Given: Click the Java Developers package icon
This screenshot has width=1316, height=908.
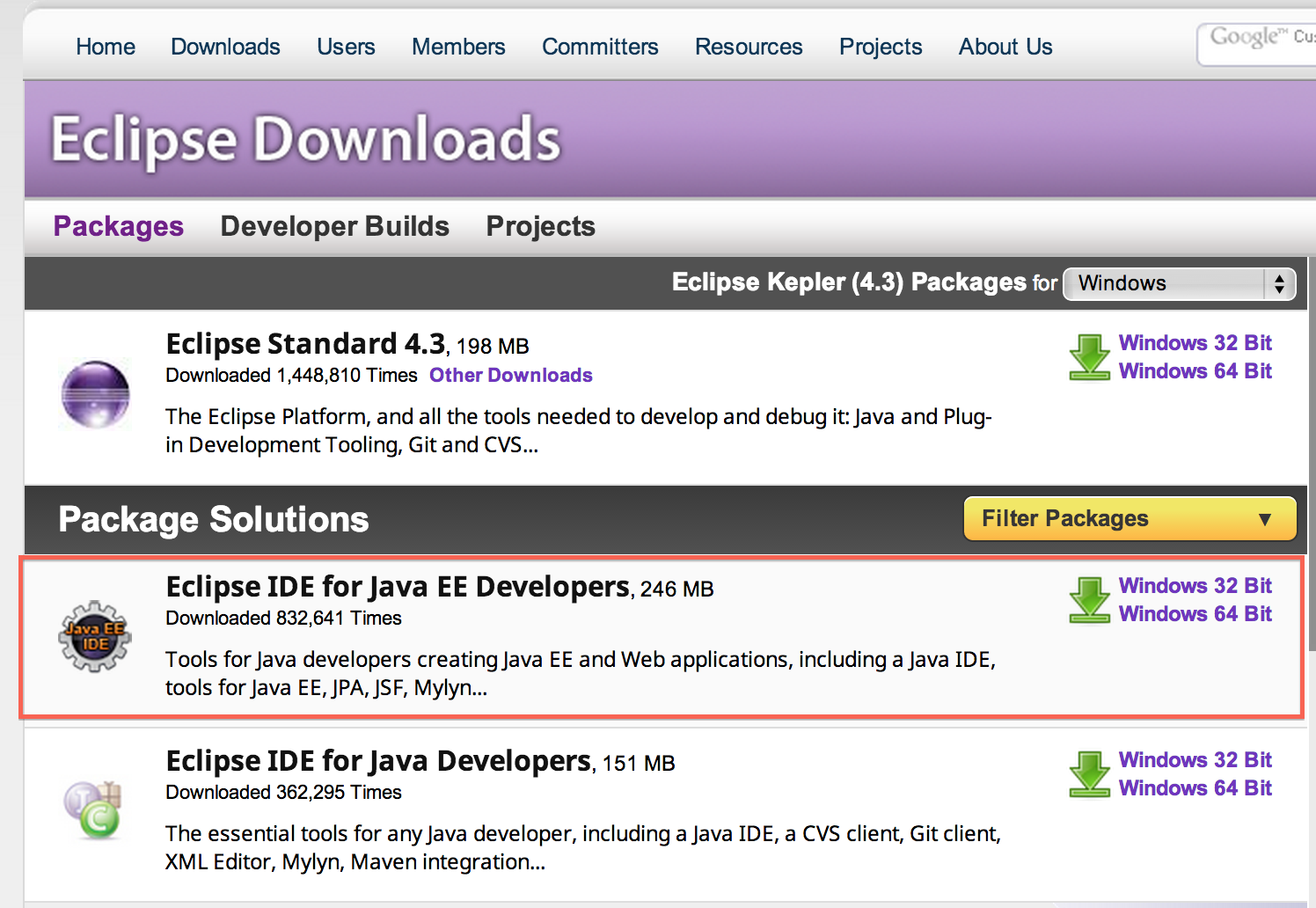Looking at the screenshot, I should 92,809.
